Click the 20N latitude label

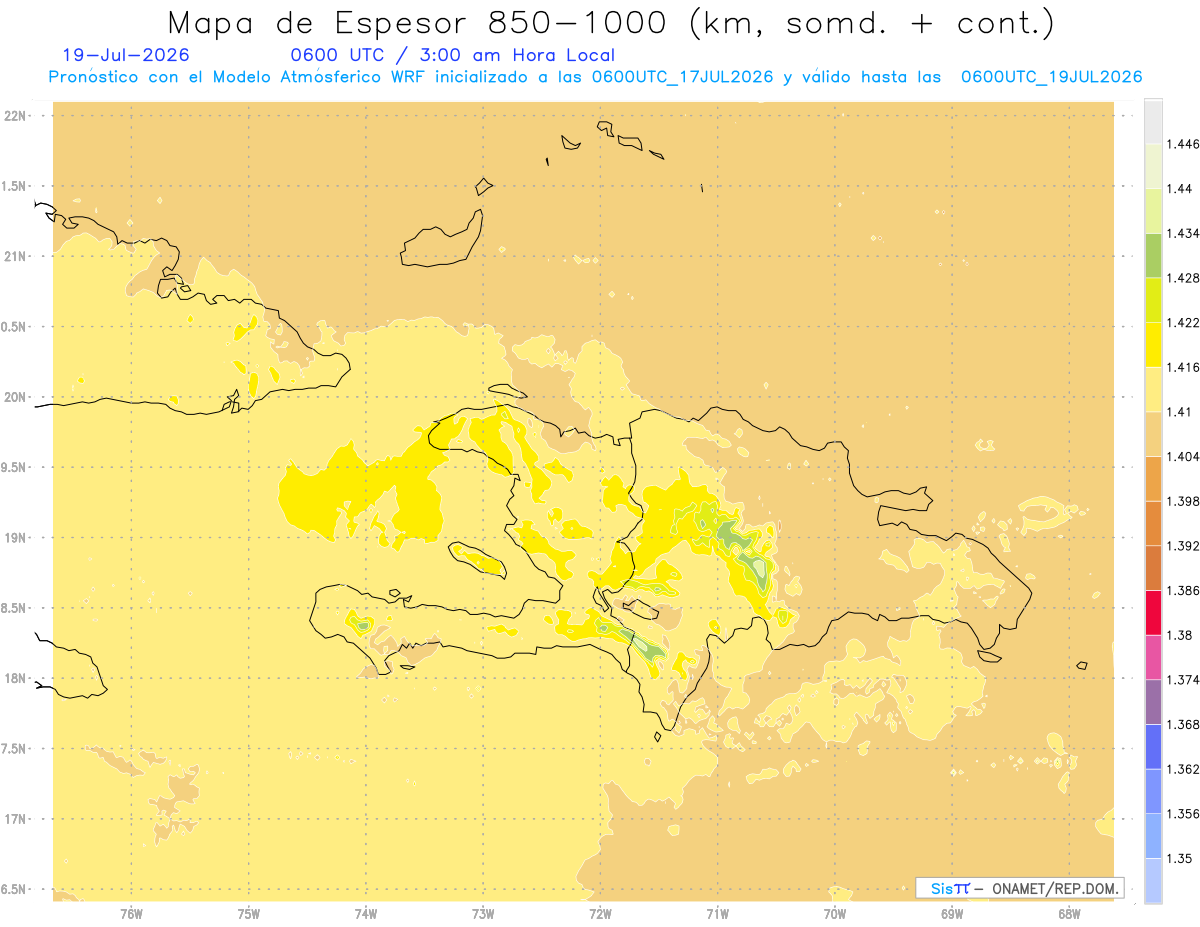pyautogui.click(x=16, y=397)
